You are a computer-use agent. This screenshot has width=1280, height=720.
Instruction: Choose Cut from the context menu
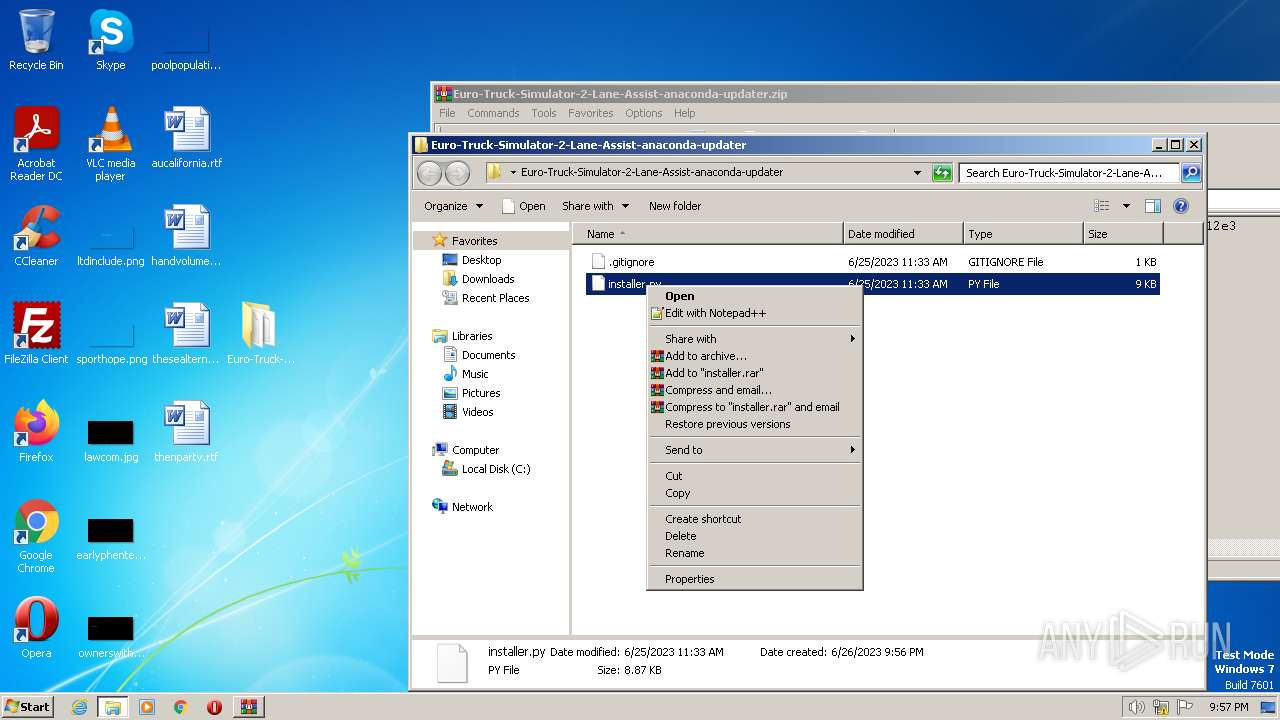(x=755, y=476)
